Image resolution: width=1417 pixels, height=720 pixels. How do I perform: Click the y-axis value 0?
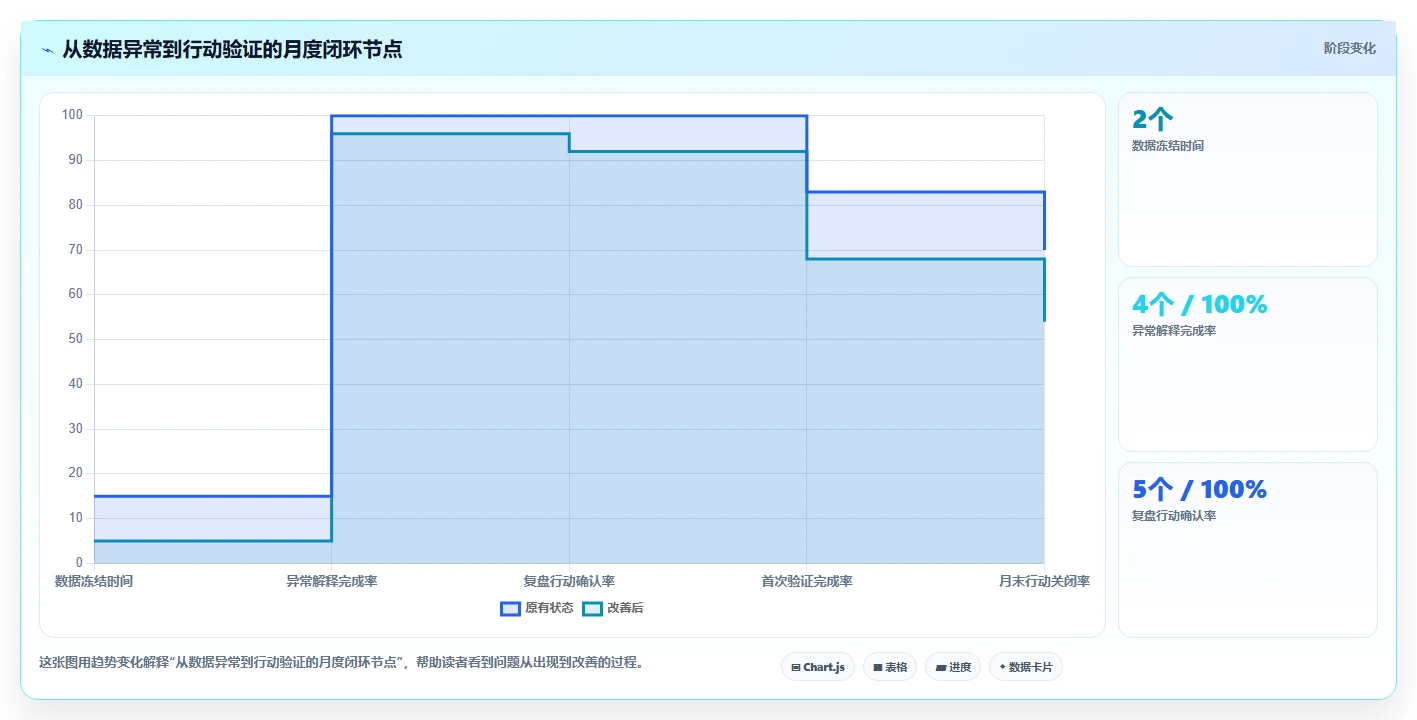coord(79,563)
